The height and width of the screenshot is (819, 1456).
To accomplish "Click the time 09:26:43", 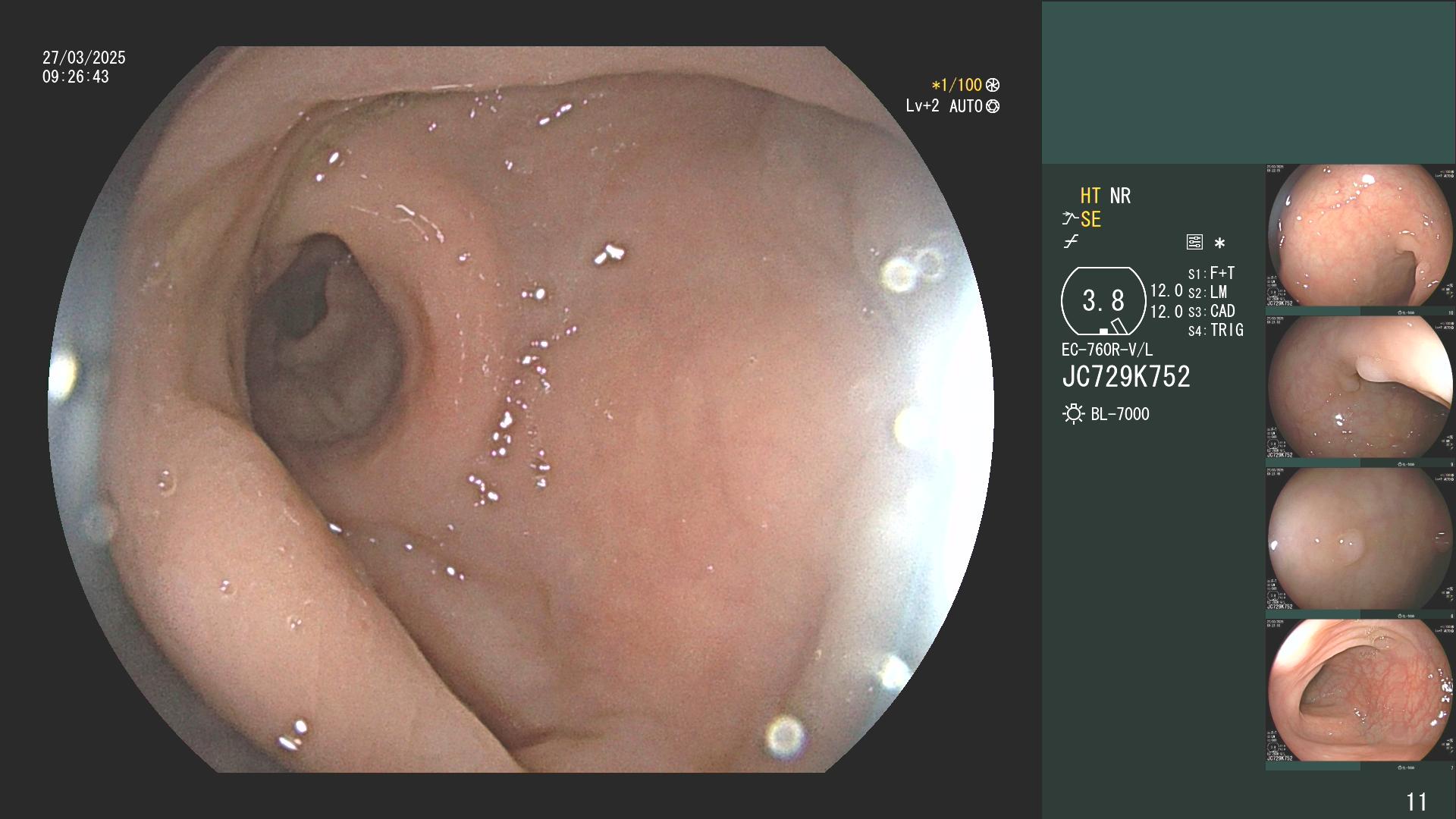I will click(76, 77).
